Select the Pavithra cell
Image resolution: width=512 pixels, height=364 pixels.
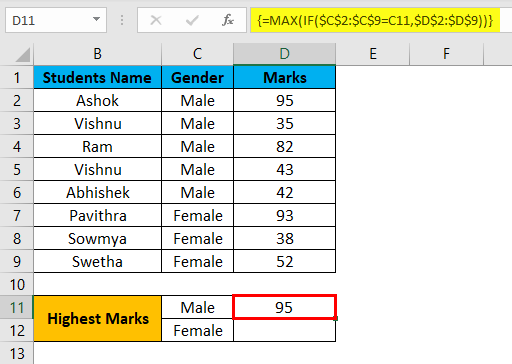(x=97, y=215)
